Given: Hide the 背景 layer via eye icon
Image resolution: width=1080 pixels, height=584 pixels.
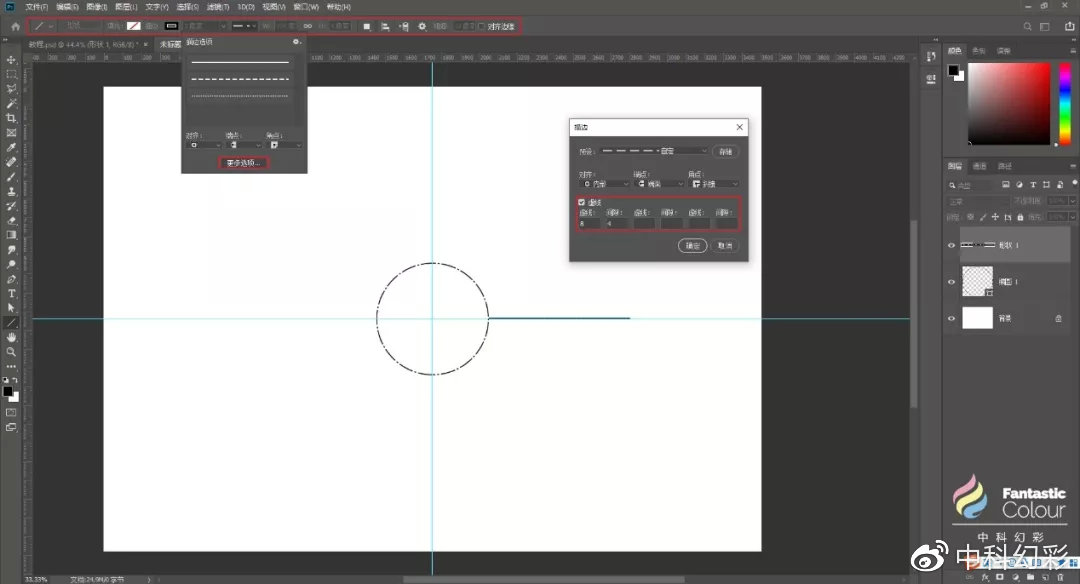Looking at the screenshot, I should (x=951, y=318).
